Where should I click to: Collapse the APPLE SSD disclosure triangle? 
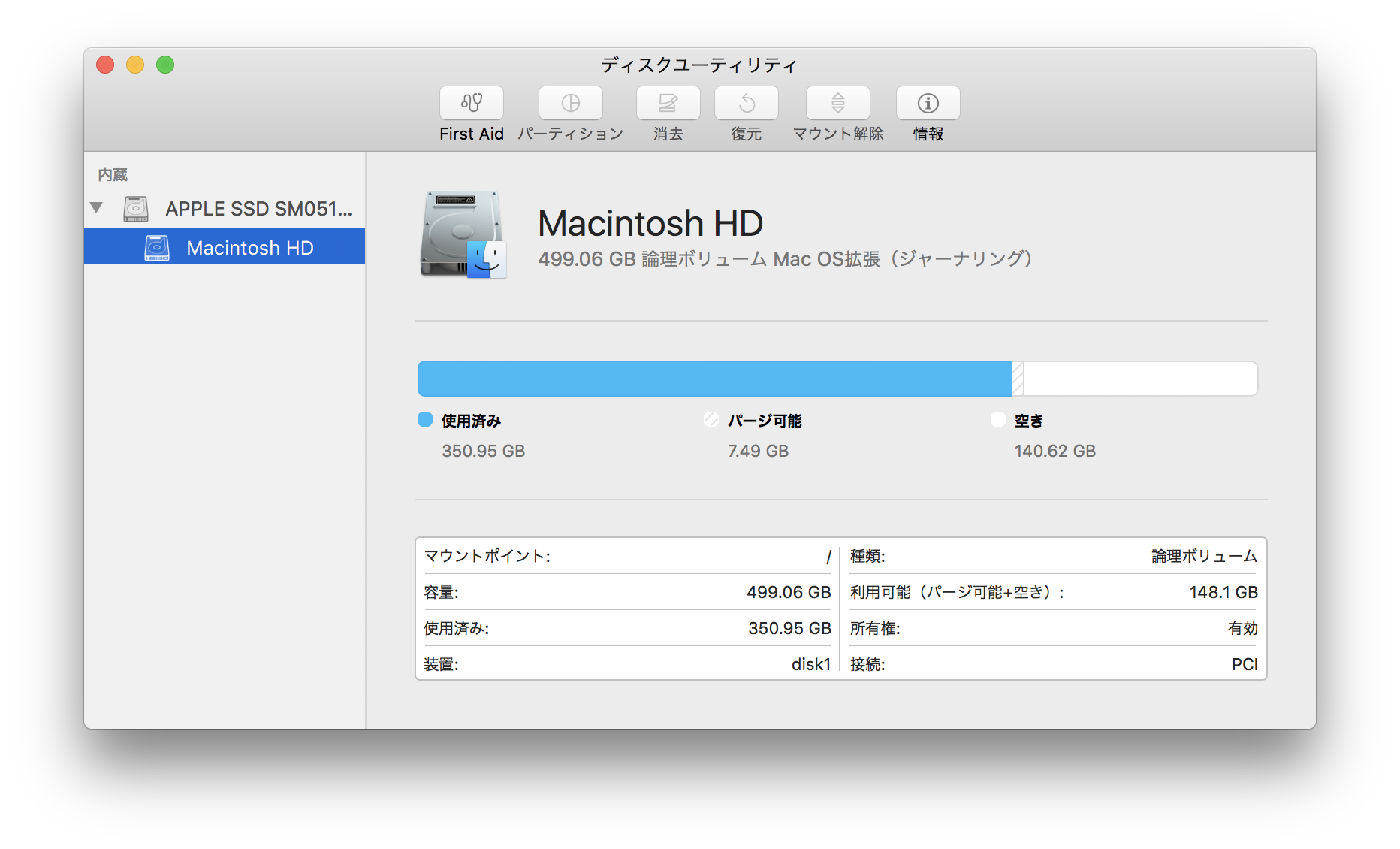click(x=96, y=207)
